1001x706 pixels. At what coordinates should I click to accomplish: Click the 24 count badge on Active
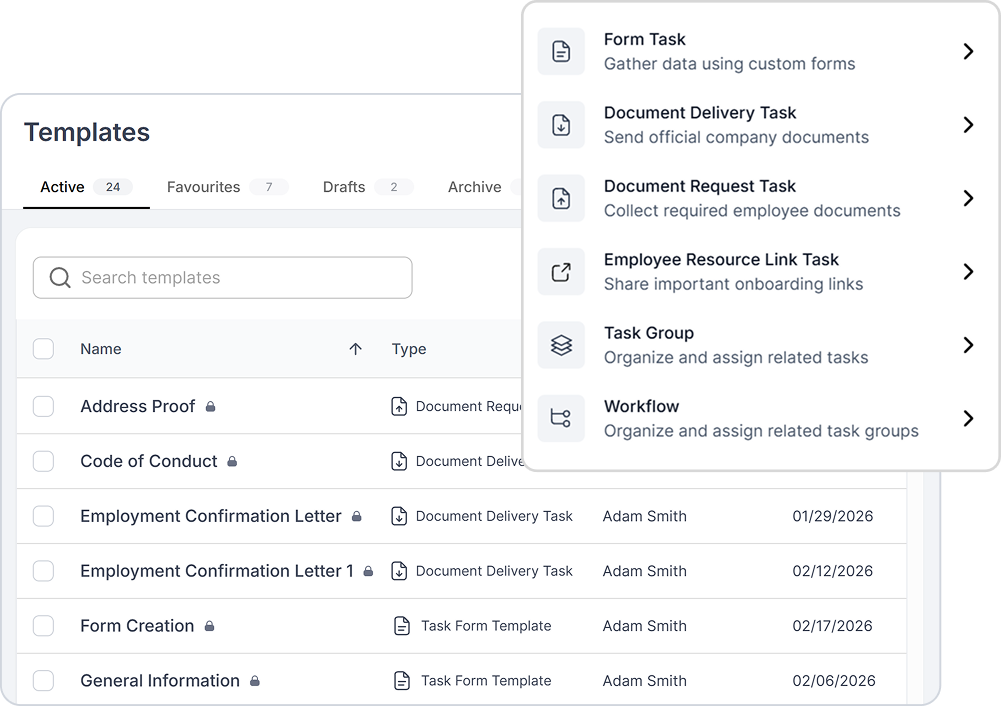pyautogui.click(x=113, y=187)
